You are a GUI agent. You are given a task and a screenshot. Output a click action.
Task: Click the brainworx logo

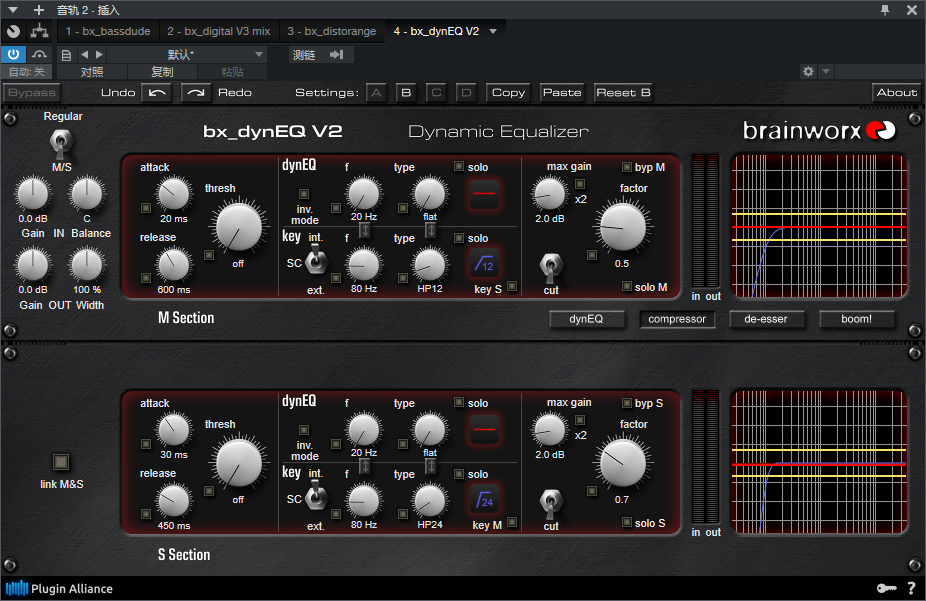819,130
